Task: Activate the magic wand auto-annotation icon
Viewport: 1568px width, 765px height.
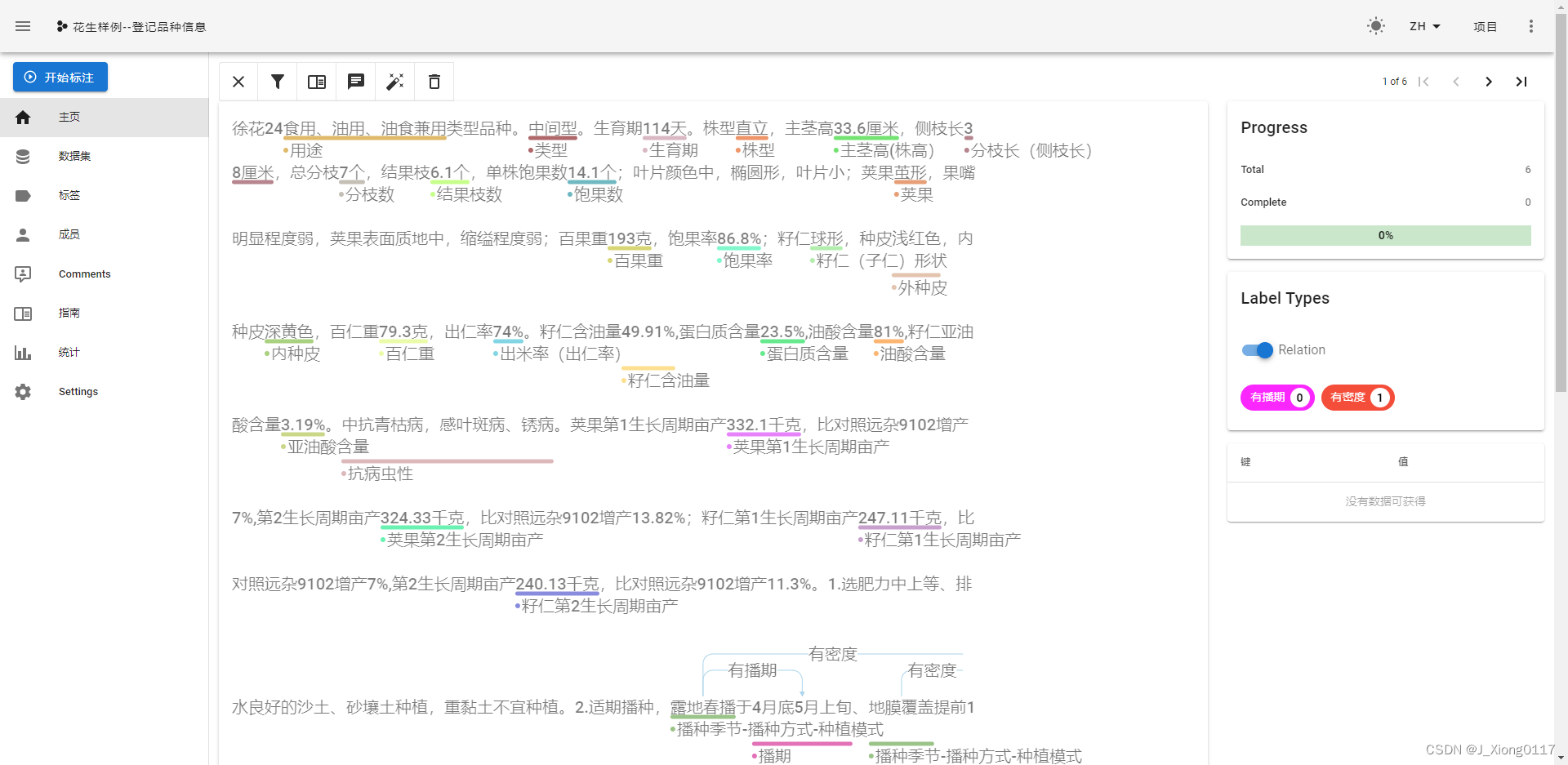Action: tap(394, 82)
